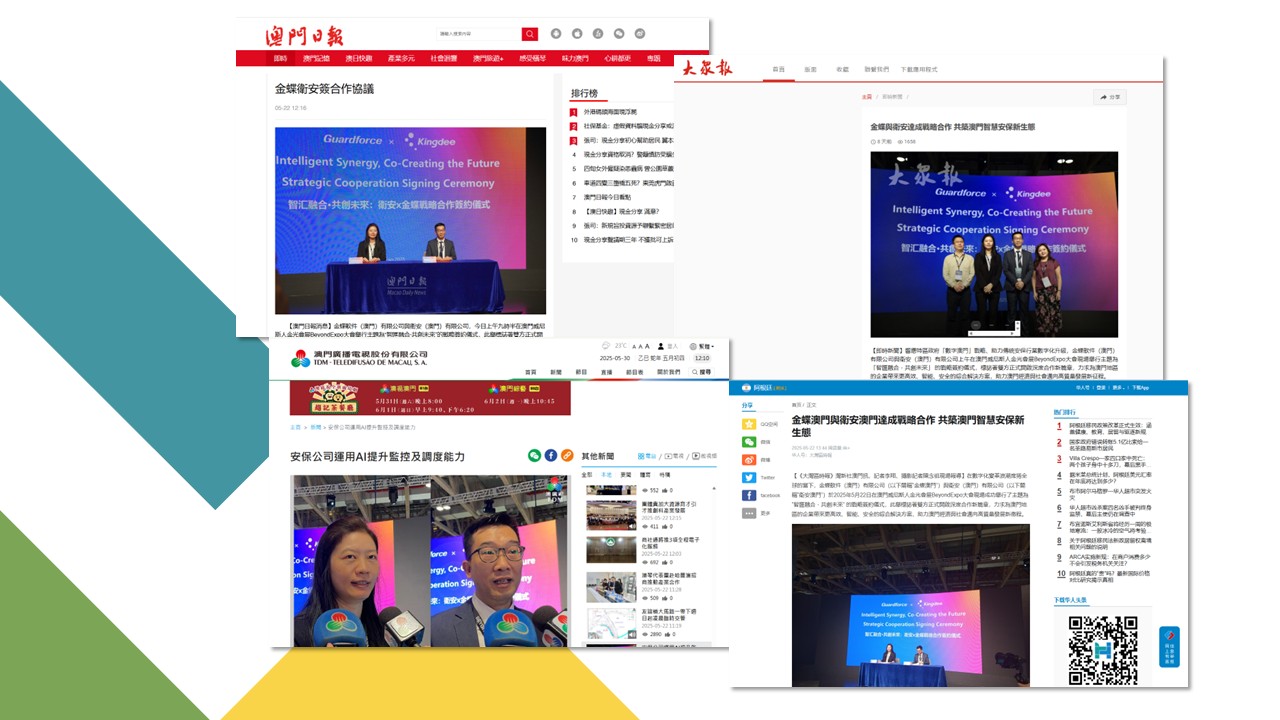Click the TDM Teledifusão de Macau logo

359,357
